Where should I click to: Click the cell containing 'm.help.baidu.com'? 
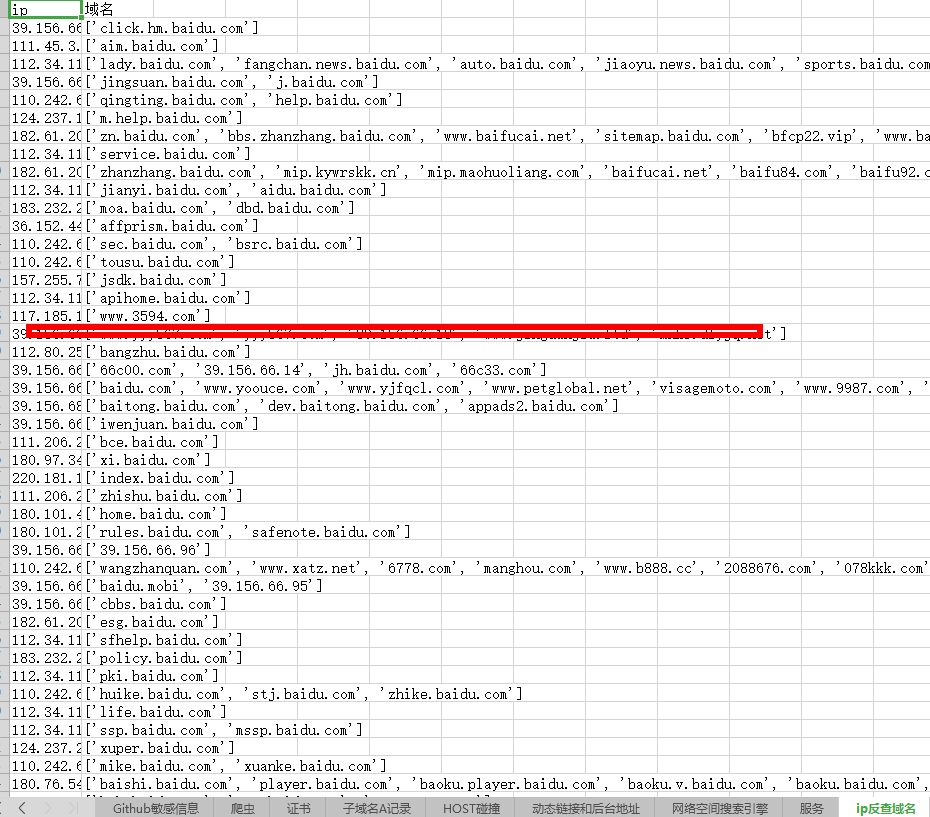(x=164, y=118)
